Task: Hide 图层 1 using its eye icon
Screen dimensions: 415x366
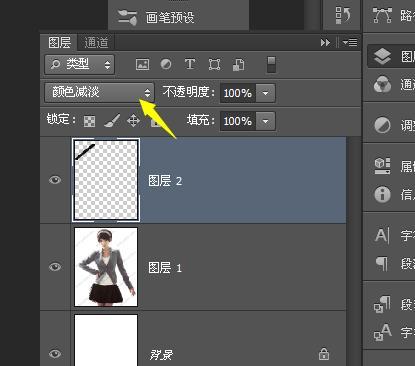Action: (x=55, y=267)
